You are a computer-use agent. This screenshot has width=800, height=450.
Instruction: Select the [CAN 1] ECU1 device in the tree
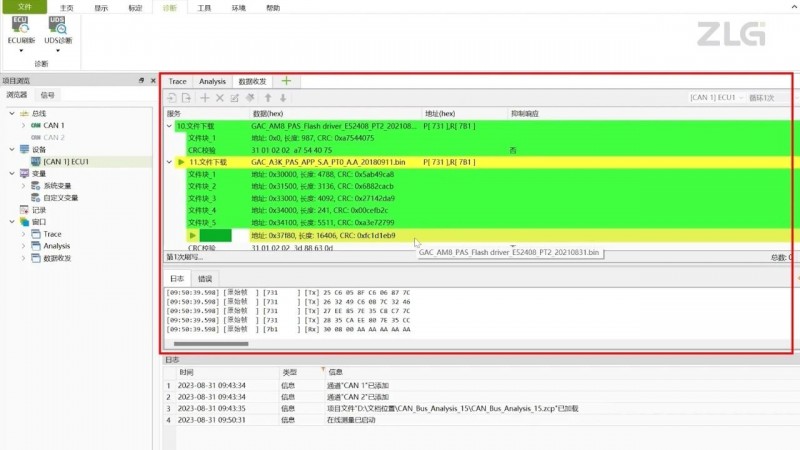pyautogui.click(x=66, y=161)
